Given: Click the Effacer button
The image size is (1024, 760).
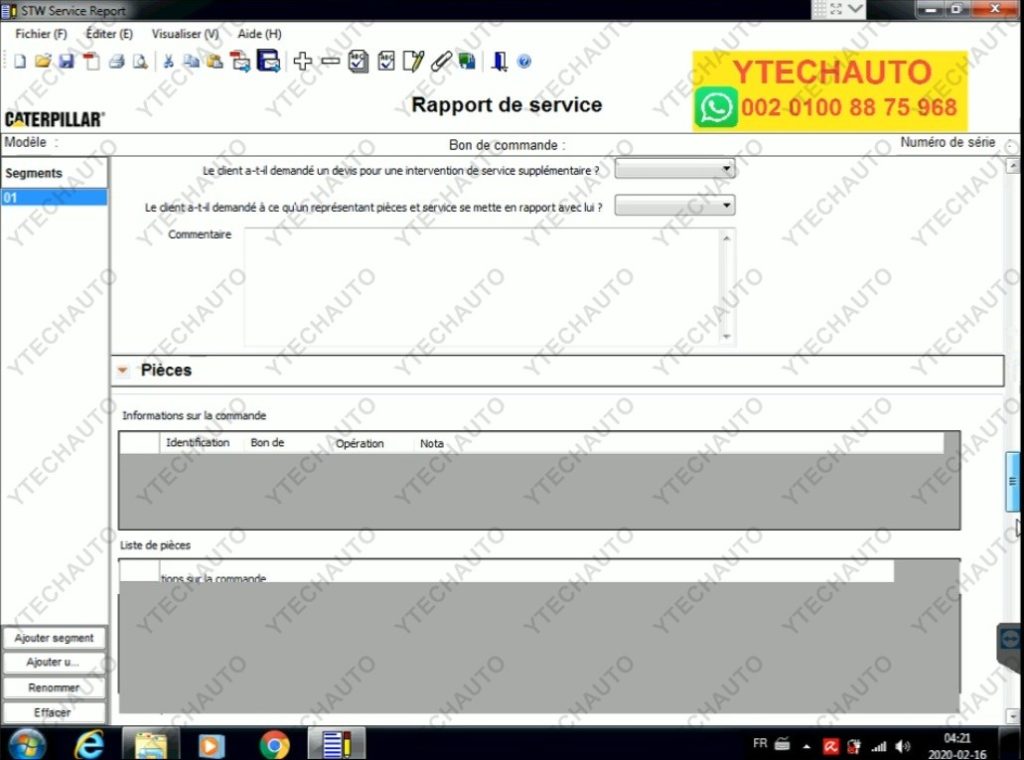Looking at the screenshot, I should click(54, 712).
